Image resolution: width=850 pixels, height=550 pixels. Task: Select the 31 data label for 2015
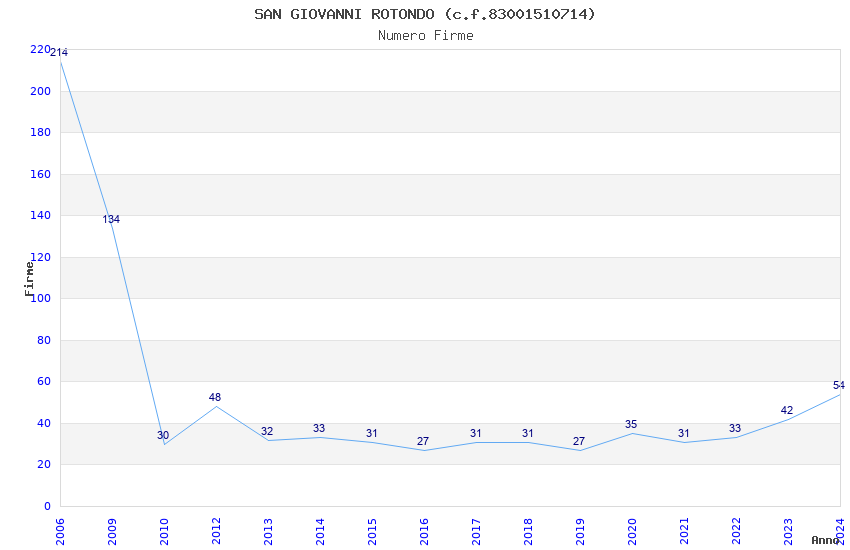[371, 433]
